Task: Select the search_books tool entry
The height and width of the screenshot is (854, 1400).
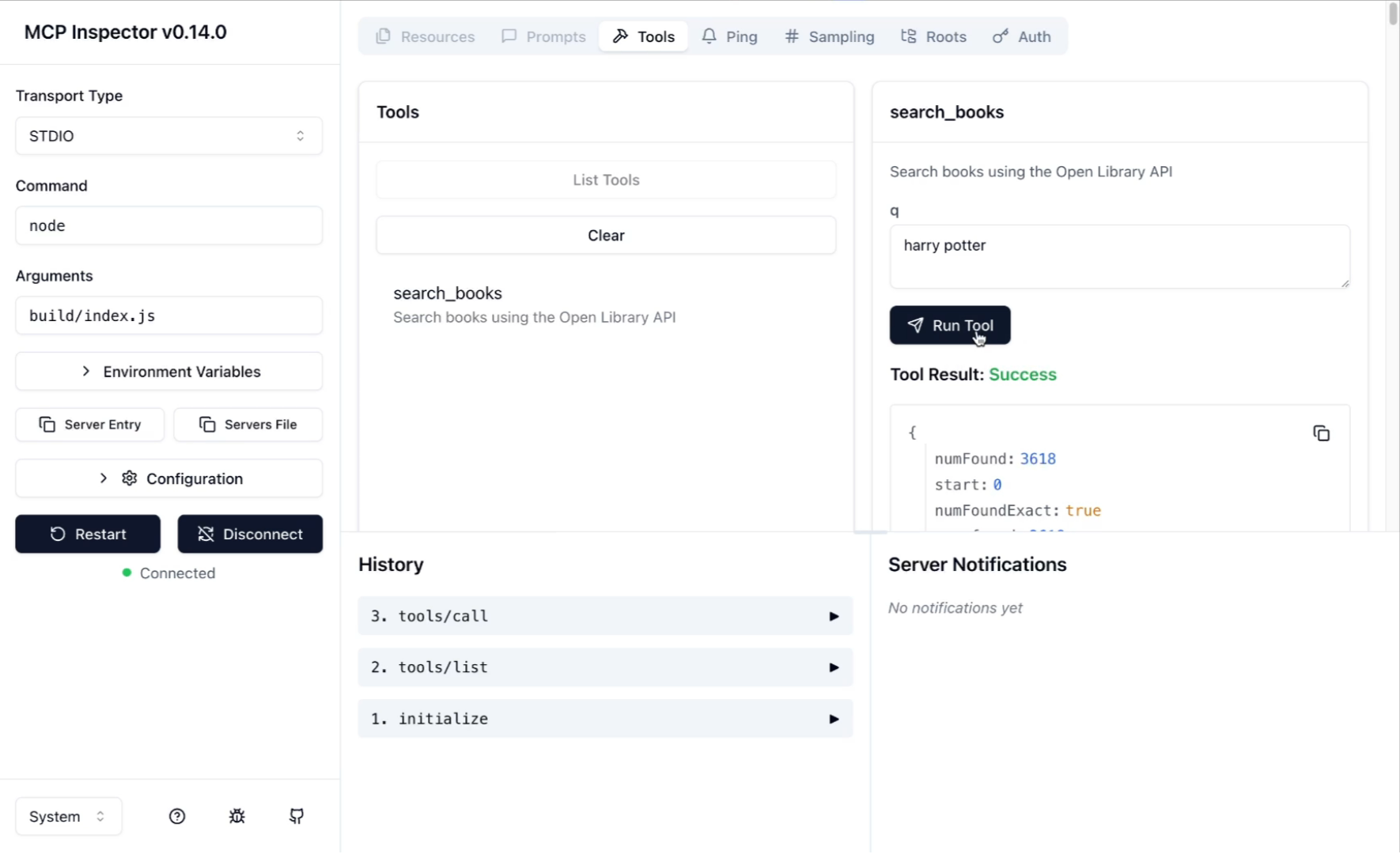Action: (x=606, y=304)
